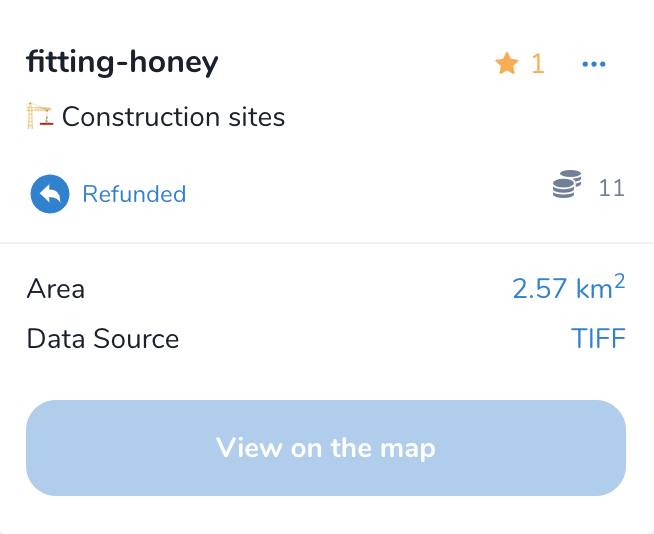Image resolution: width=654 pixels, height=534 pixels.
Task: Click the star rating number 1
Action: [538, 64]
